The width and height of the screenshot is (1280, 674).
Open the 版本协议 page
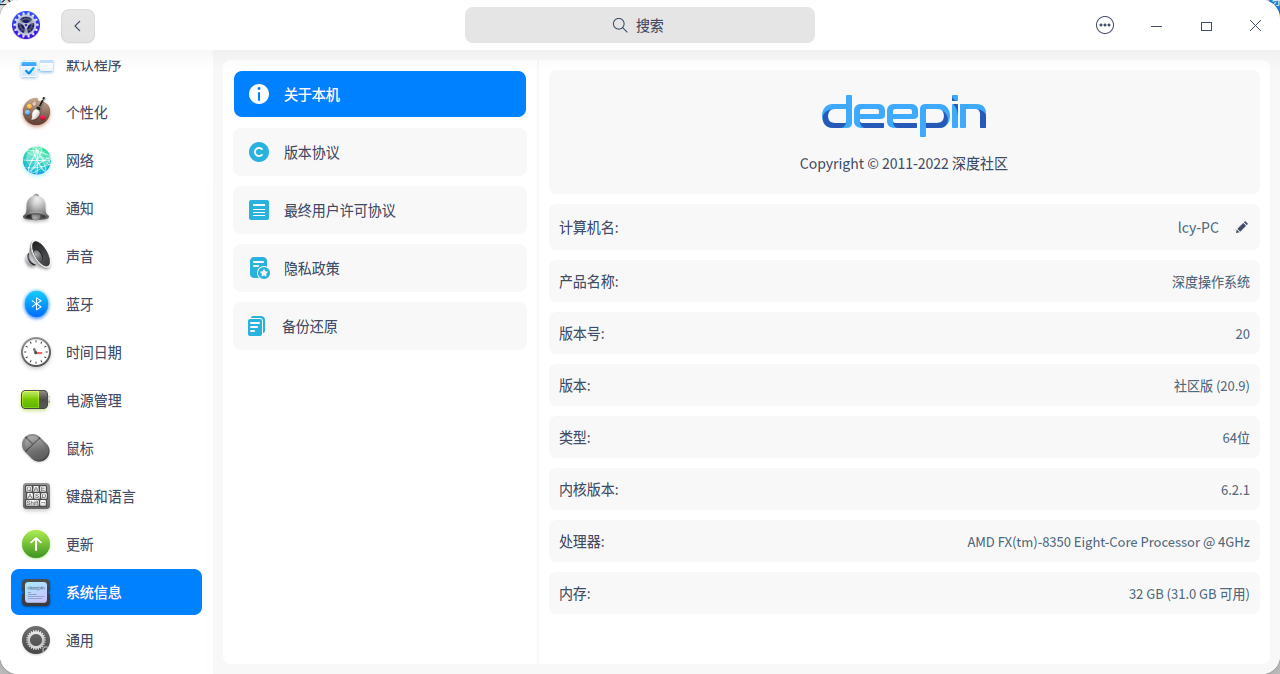(380, 152)
